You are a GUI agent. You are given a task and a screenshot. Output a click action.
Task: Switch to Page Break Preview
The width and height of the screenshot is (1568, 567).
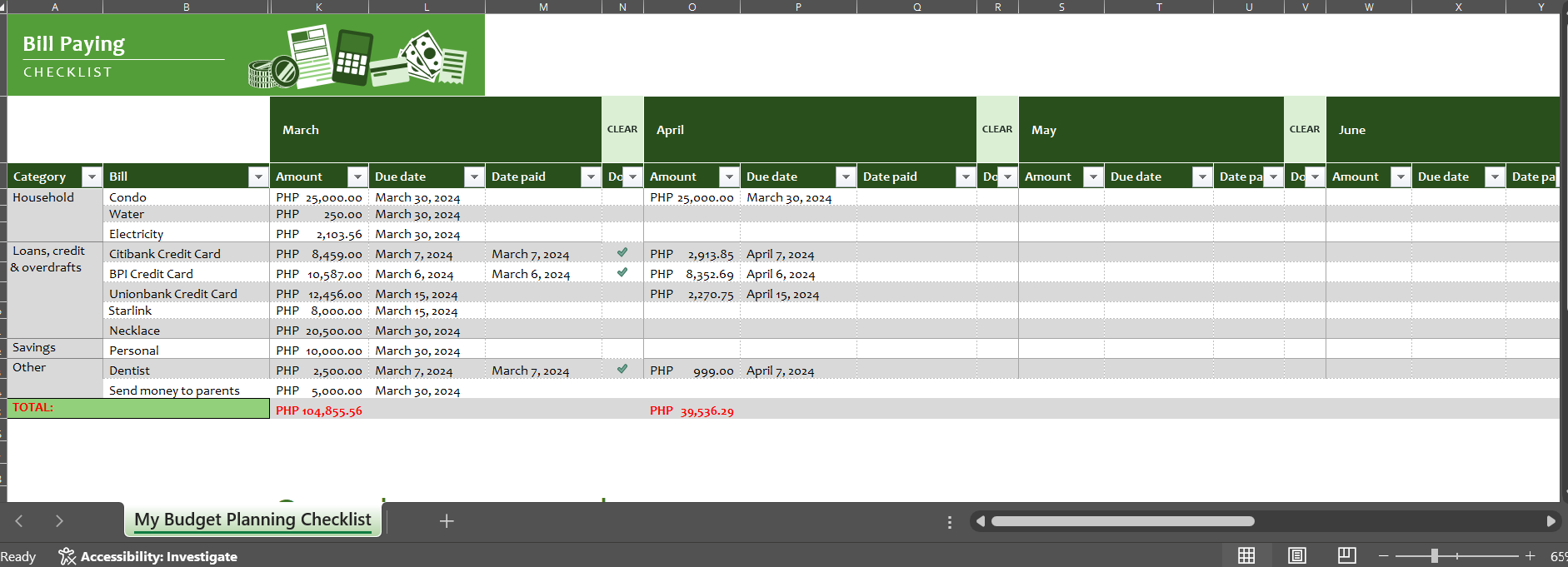pyautogui.click(x=1347, y=555)
